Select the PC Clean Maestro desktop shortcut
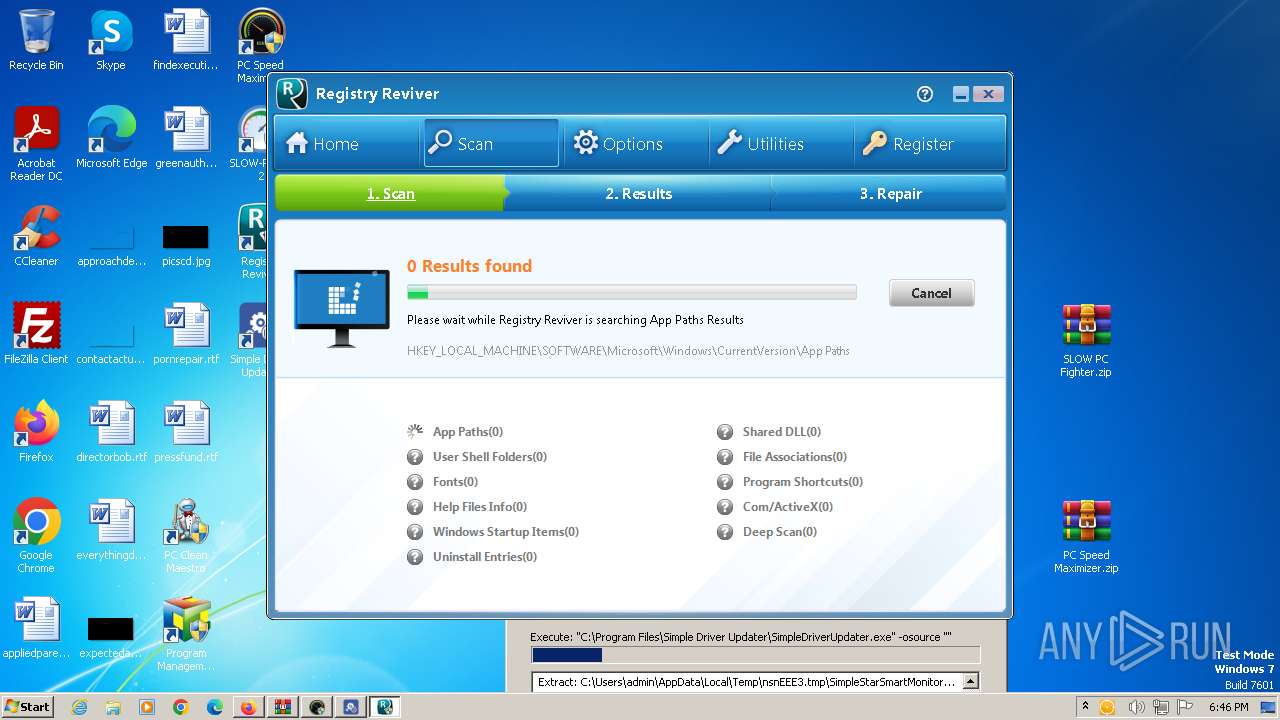Screen dimensions: 1280x720 coord(186,536)
